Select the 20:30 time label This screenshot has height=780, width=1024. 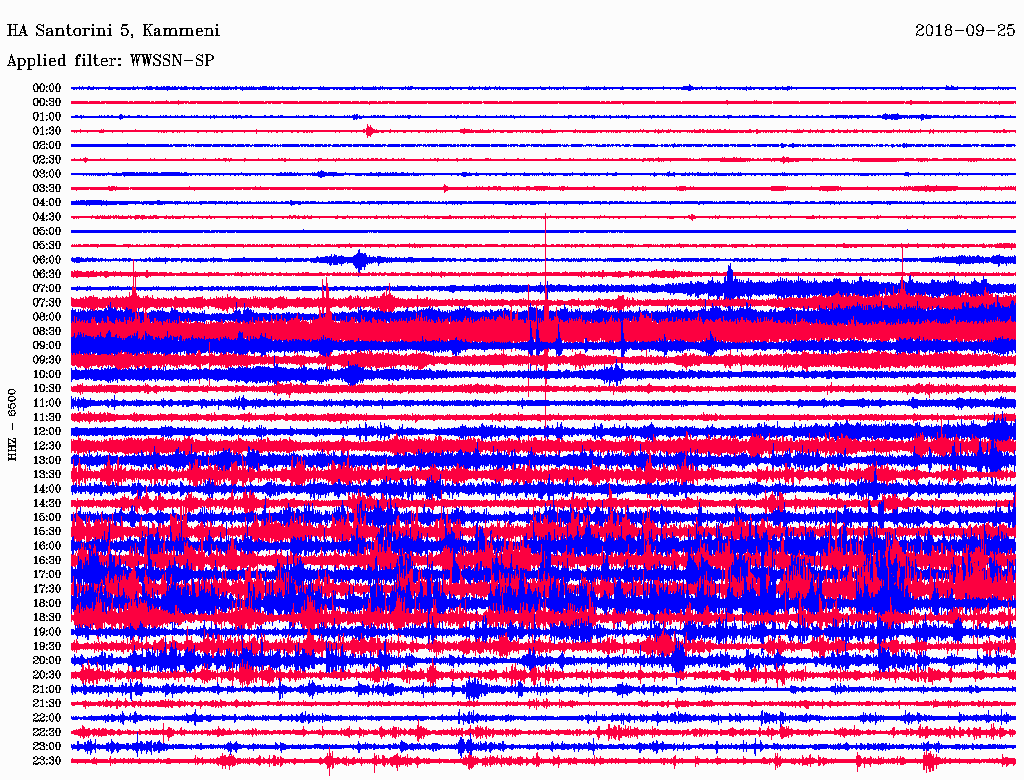pos(47,675)
